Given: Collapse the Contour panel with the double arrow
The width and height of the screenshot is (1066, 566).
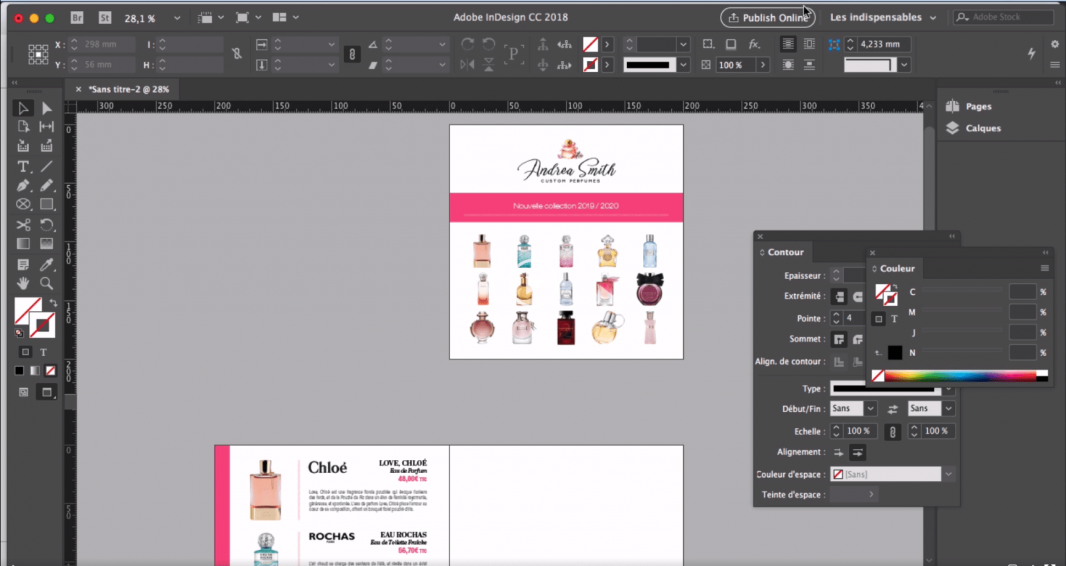Looking at the screenshot, I should pos(952,236).
